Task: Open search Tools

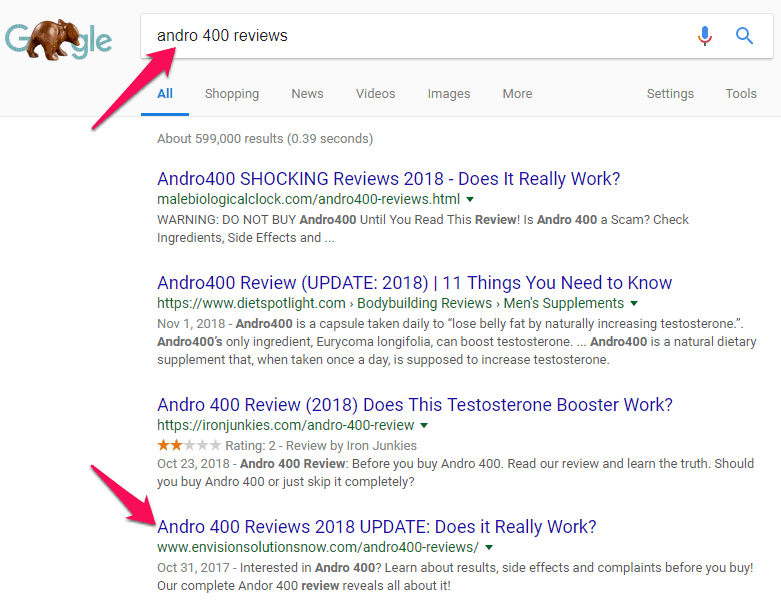Action: [x=741, y=94]
